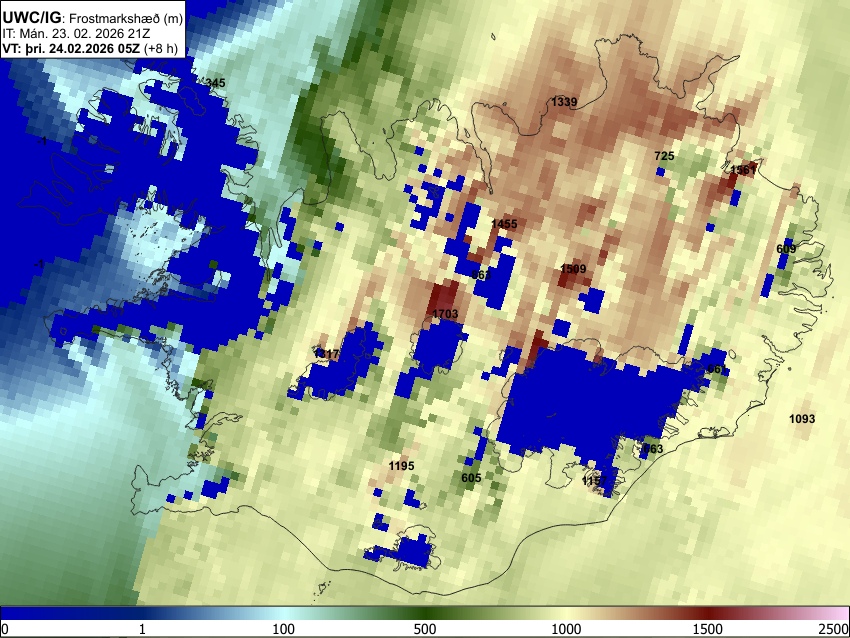Click the colour scale label '100'
The image size is (850, 638).
[x=284, y=629]
